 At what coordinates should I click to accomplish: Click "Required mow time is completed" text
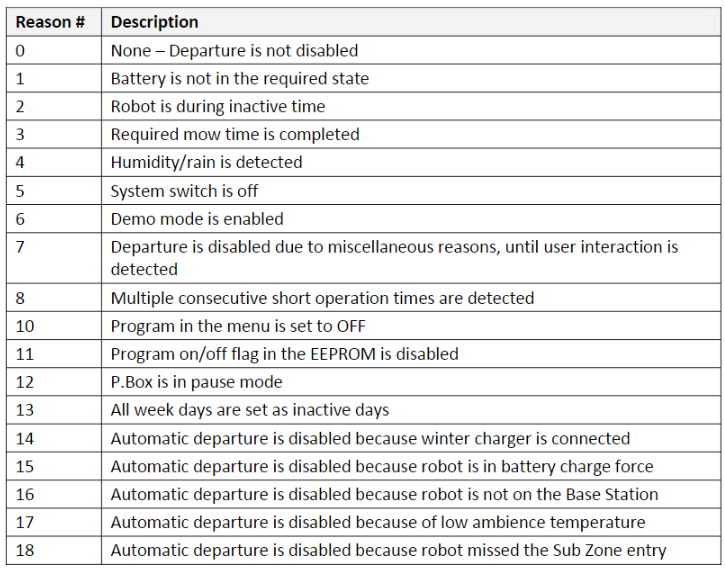point(234,134)
